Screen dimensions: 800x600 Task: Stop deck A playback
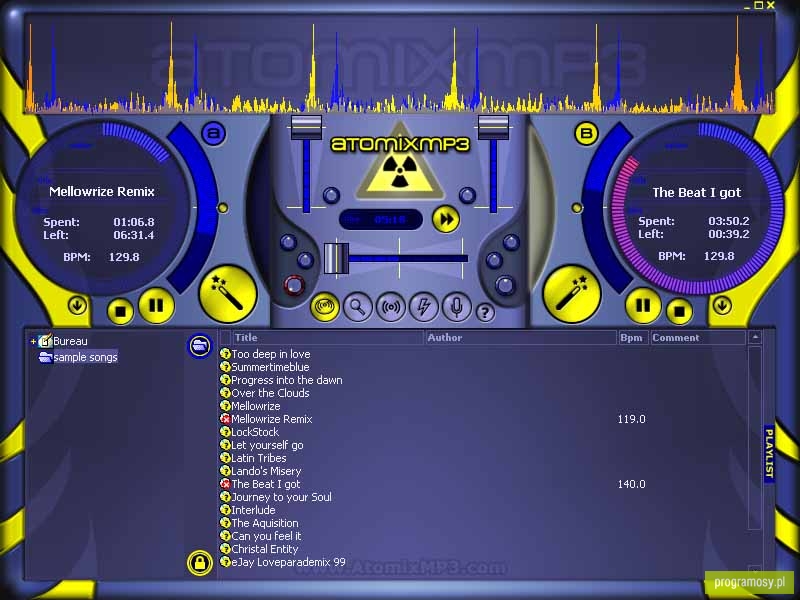pos(120,311)
